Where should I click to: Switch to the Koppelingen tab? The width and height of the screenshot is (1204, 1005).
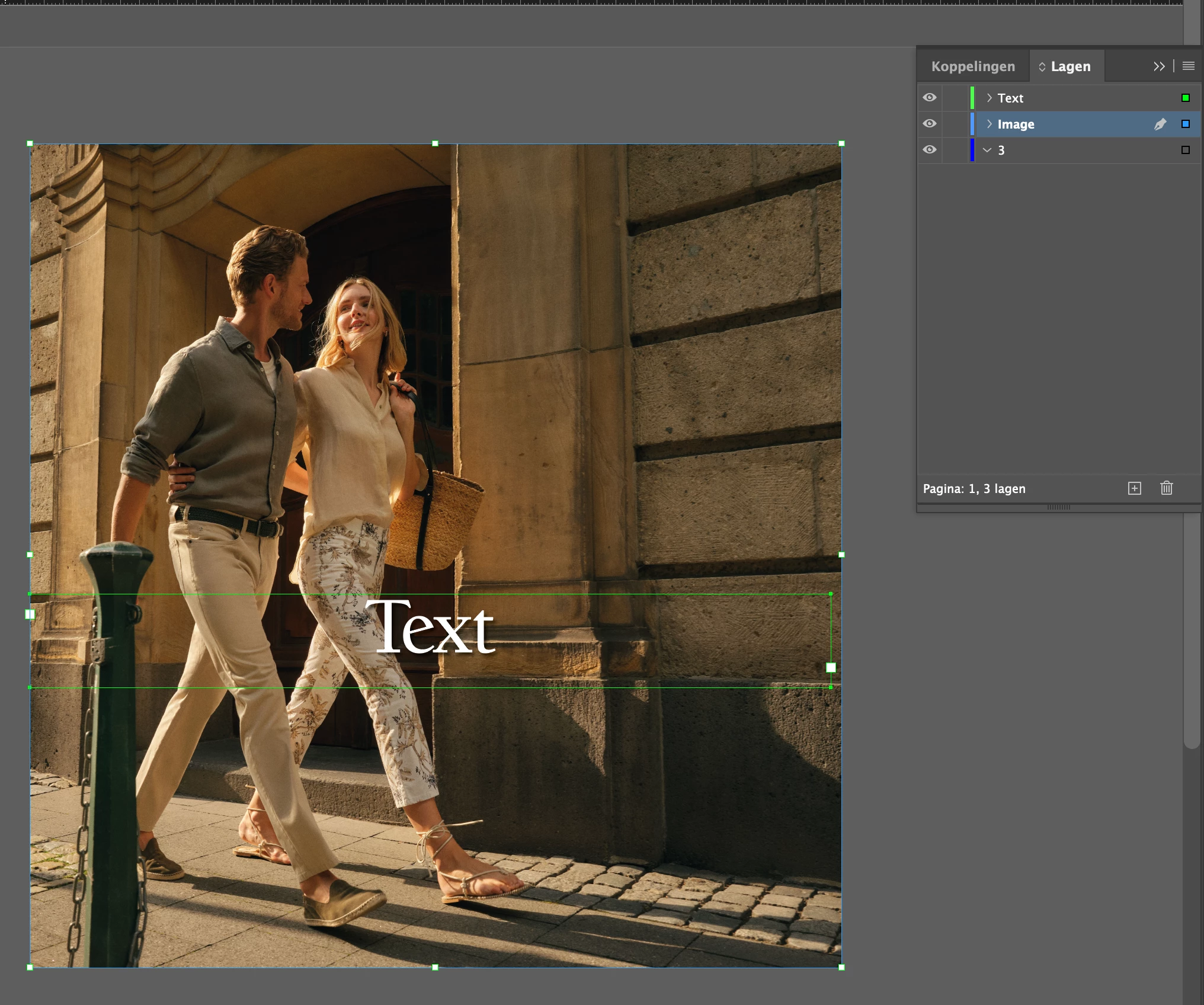(972, 66)
